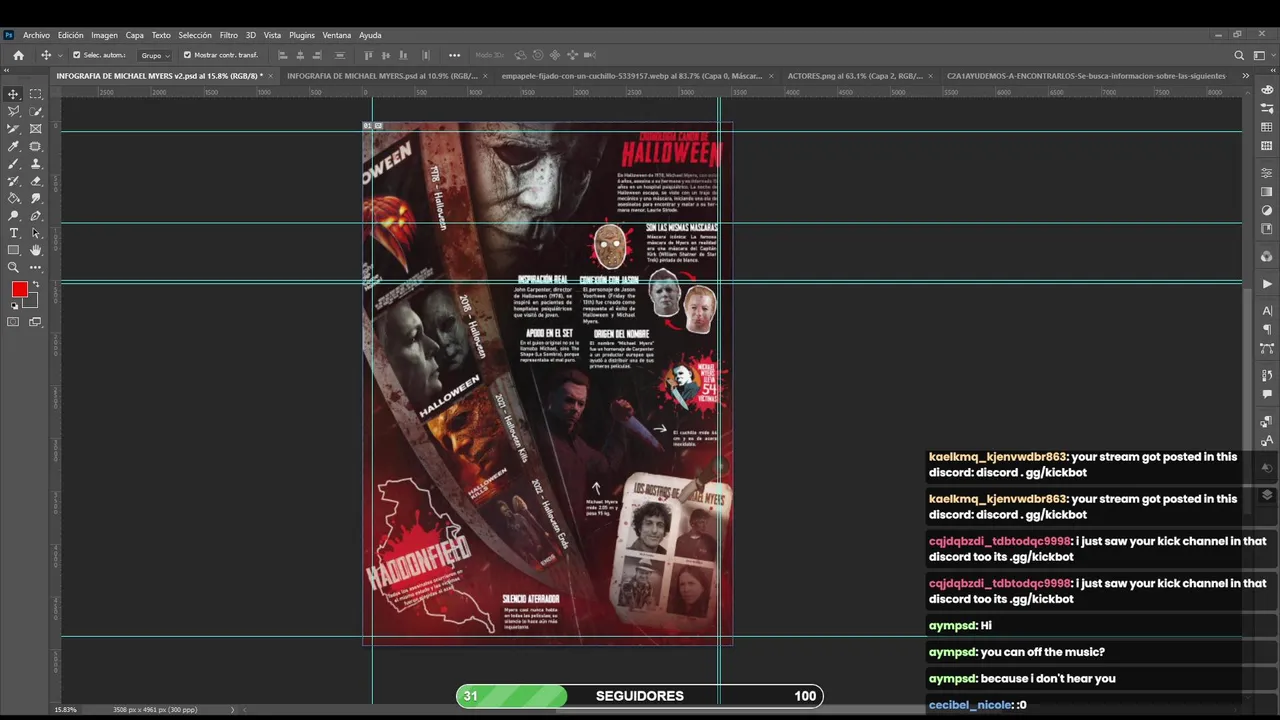
Task: Open the Edit Toolbar three-dots button
Action: (x=36, y=268)
